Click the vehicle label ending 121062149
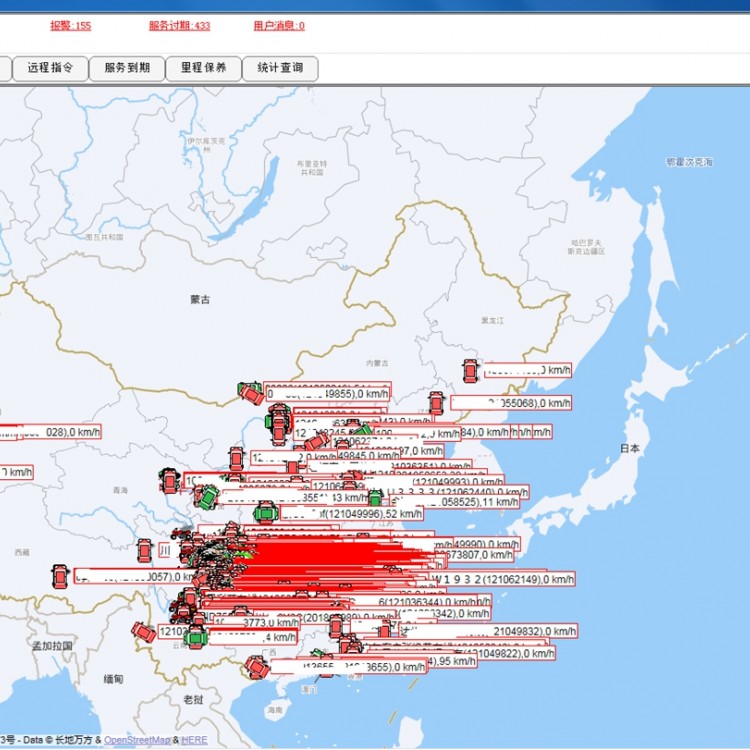Screen dimensions: 750x750 click(x=500, y=579)
